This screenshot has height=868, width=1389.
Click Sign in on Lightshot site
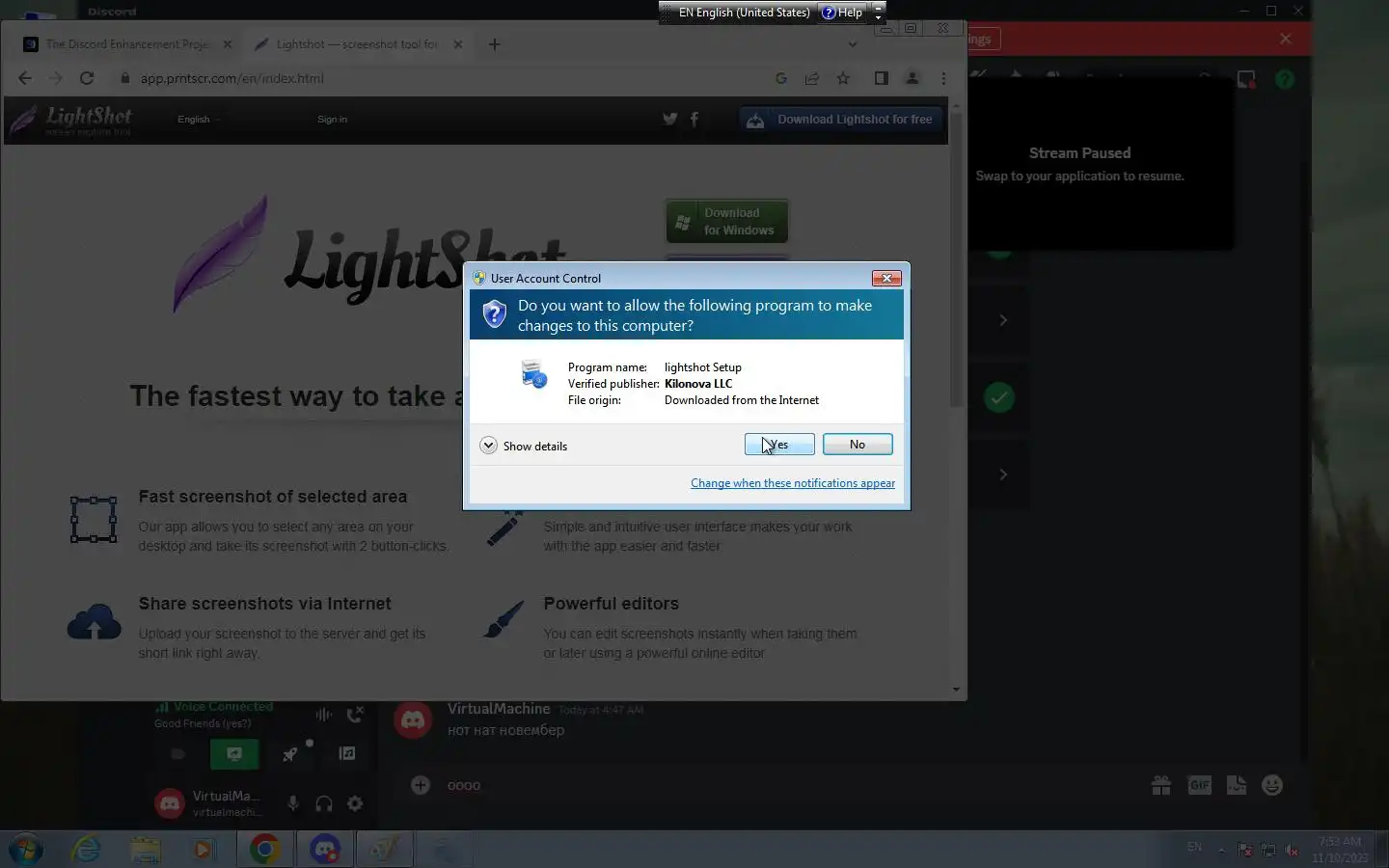pyautogui.click(x=332, y=120)
